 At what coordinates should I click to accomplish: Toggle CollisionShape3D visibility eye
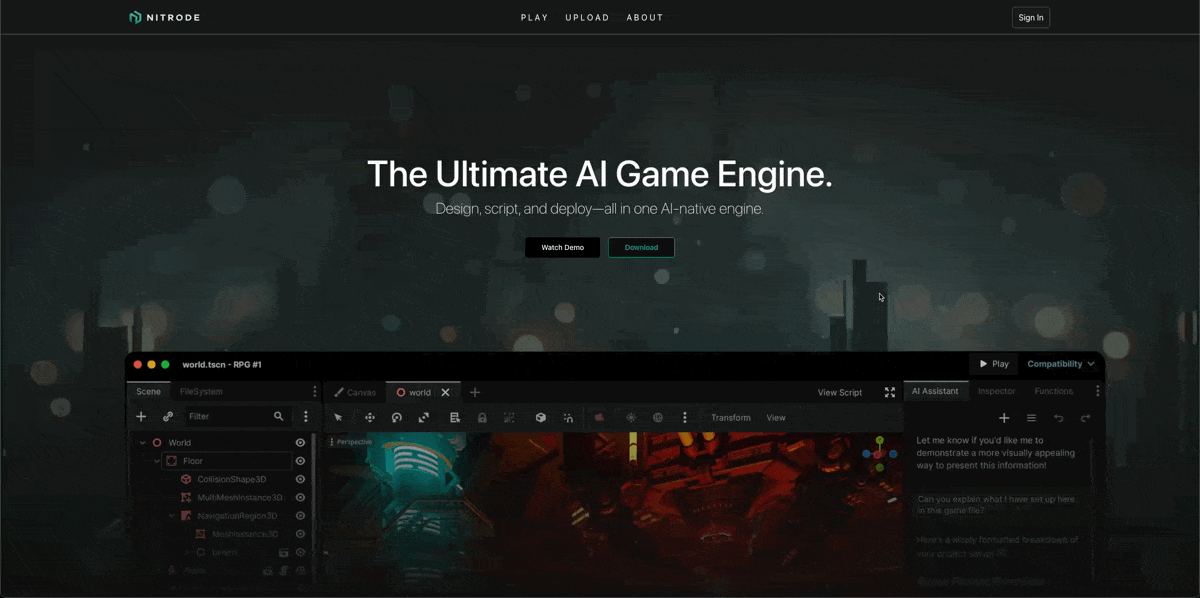tap(300, 479)
